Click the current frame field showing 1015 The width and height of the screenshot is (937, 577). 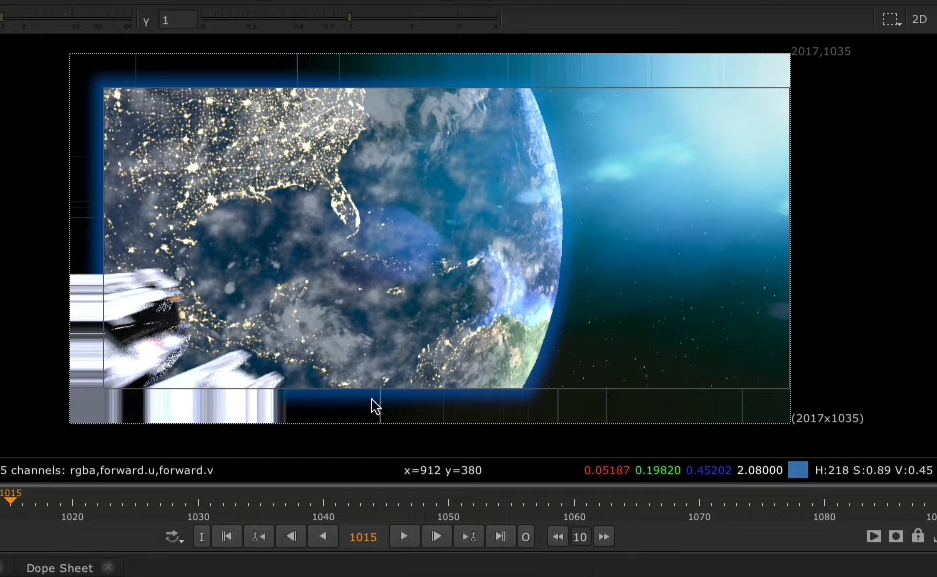pos(363,537)
